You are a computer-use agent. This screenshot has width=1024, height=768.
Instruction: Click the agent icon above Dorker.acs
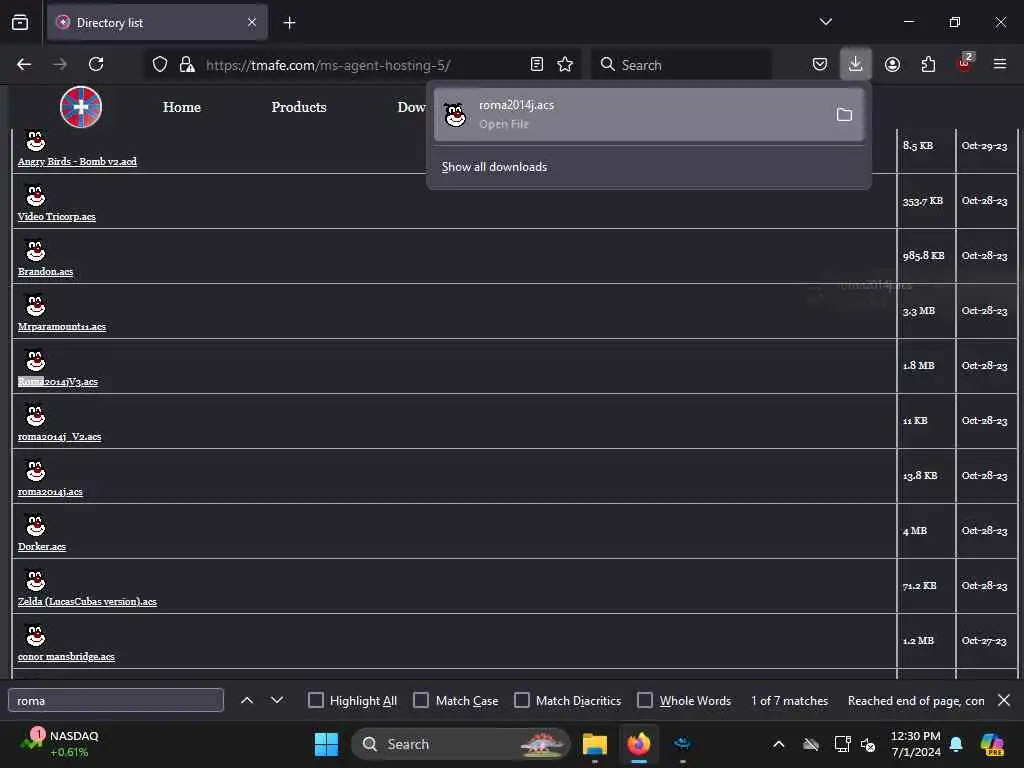tap(35, 524)
